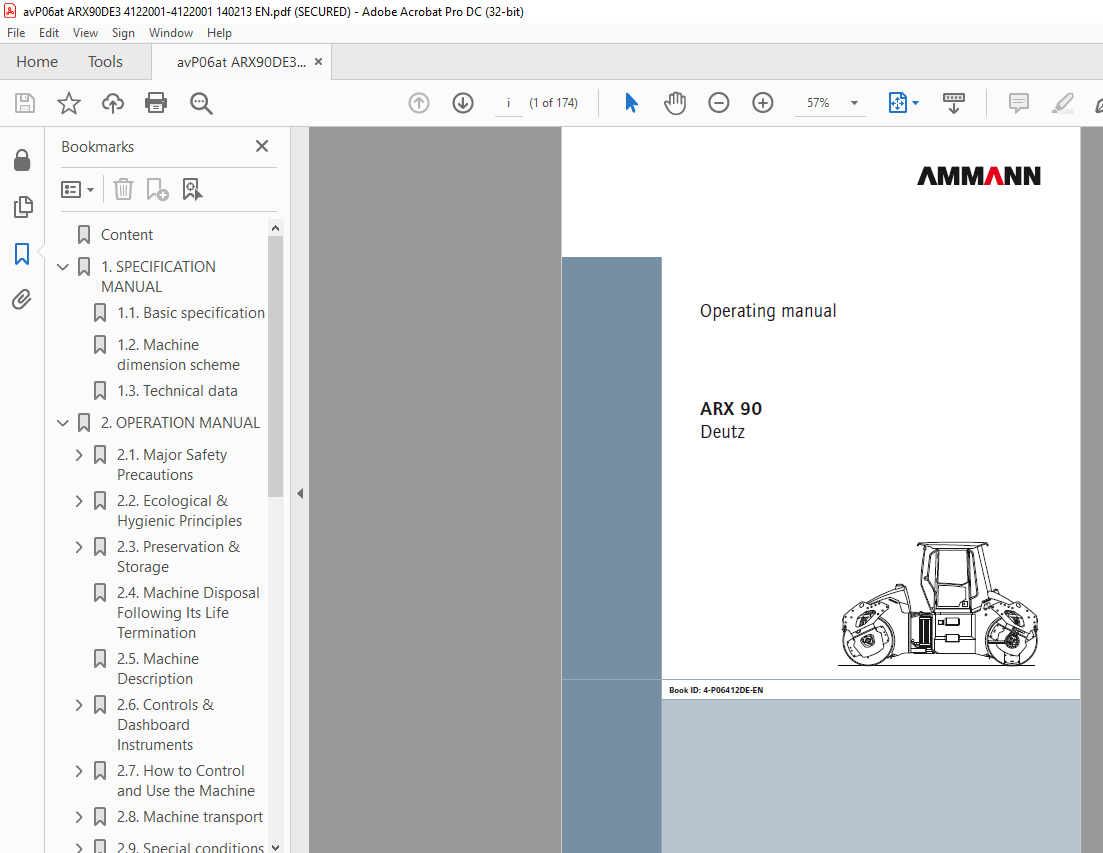
Task: Enable scrolling mode keyboard icon
Action: pyautogui.click(x=954, y=103)
